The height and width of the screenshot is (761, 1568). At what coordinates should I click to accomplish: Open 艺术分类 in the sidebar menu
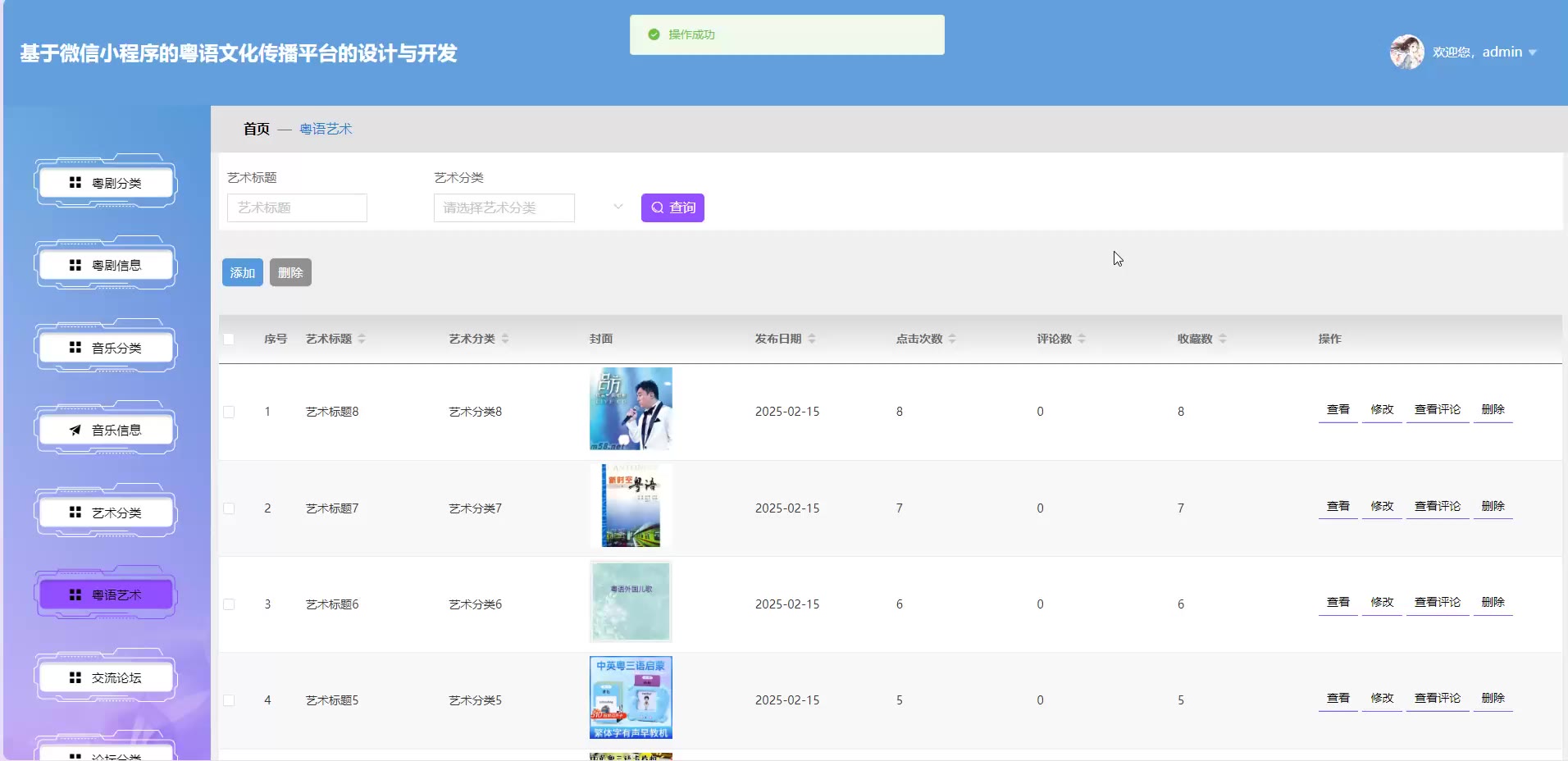pyautogui.click(x=106, y=513)
